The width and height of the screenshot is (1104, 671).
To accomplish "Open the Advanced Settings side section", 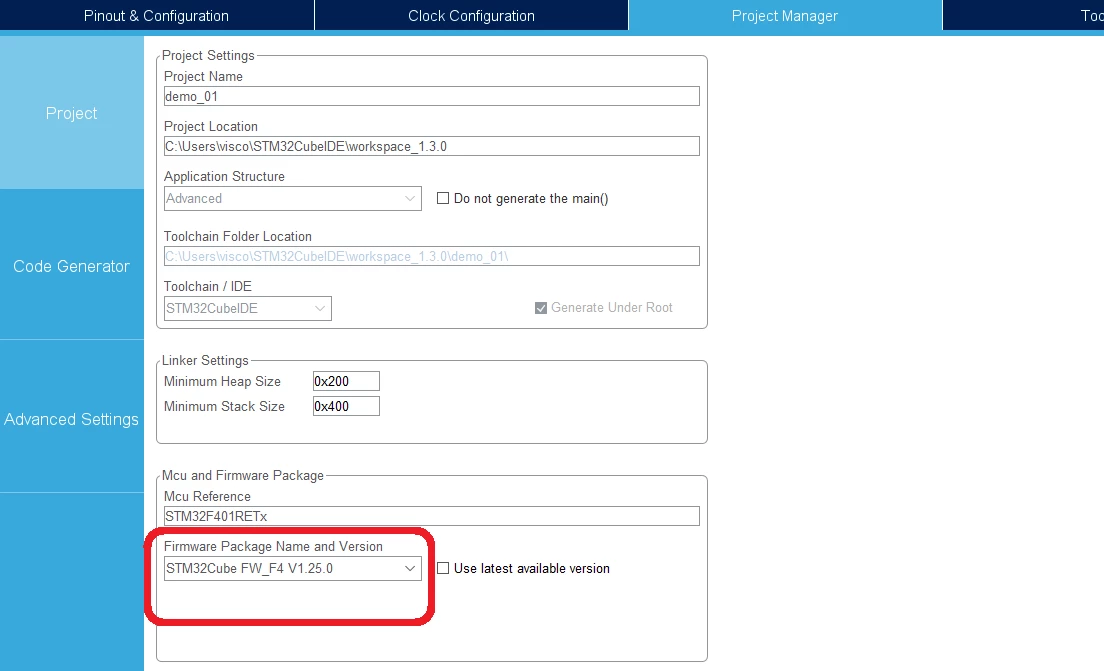I will [x=72, y=419].
